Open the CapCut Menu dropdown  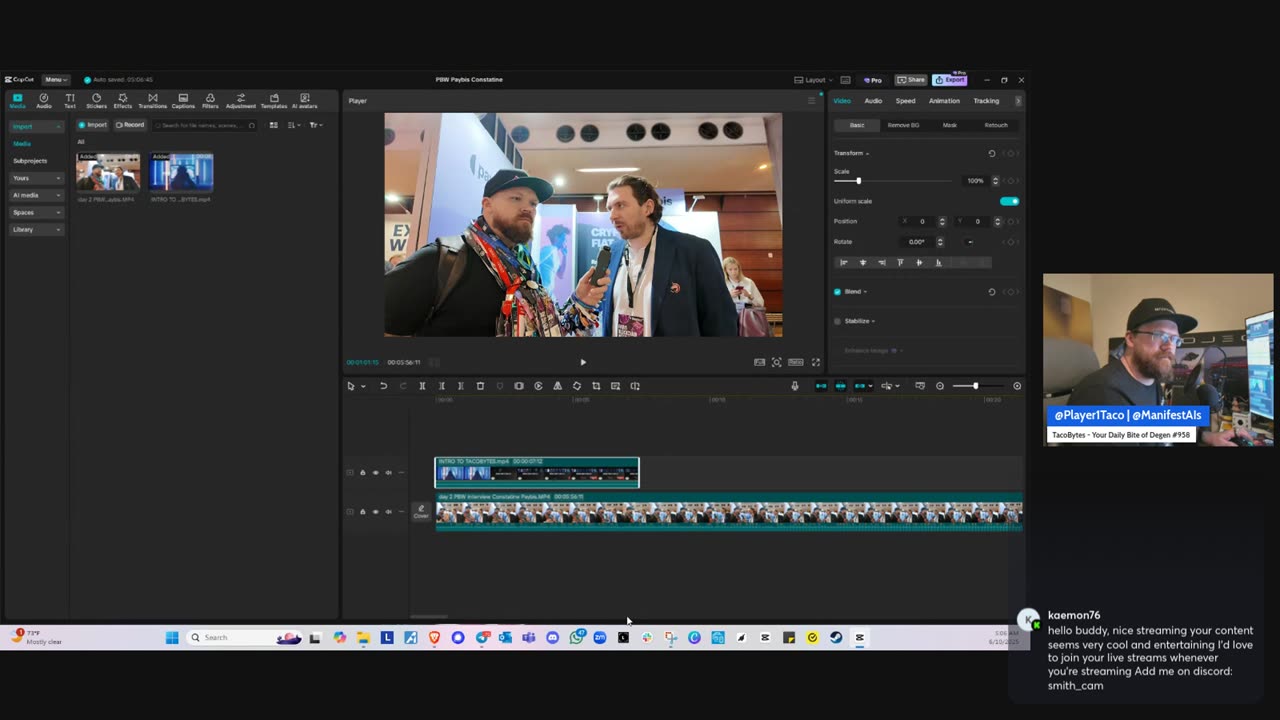point(55,79)
